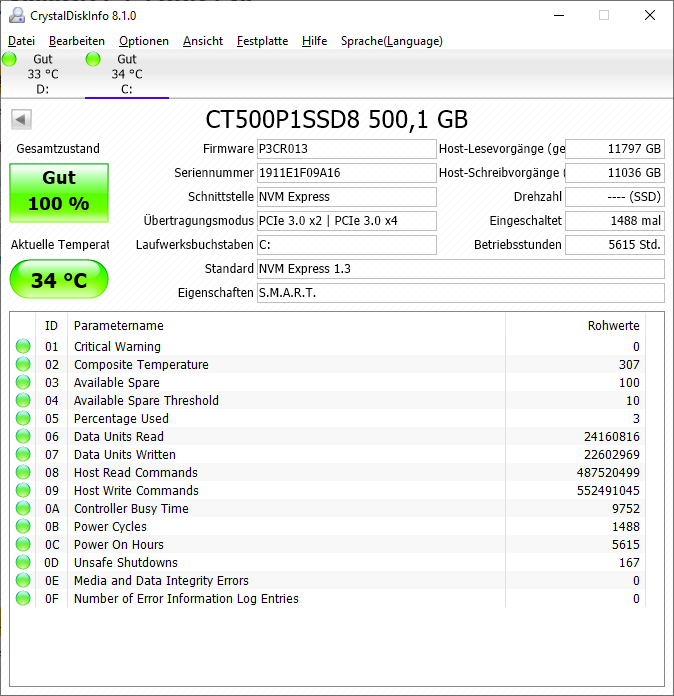
Task: Click the host writes value 11036 GB
Action: pyautogui.click(x=615, y=173)
